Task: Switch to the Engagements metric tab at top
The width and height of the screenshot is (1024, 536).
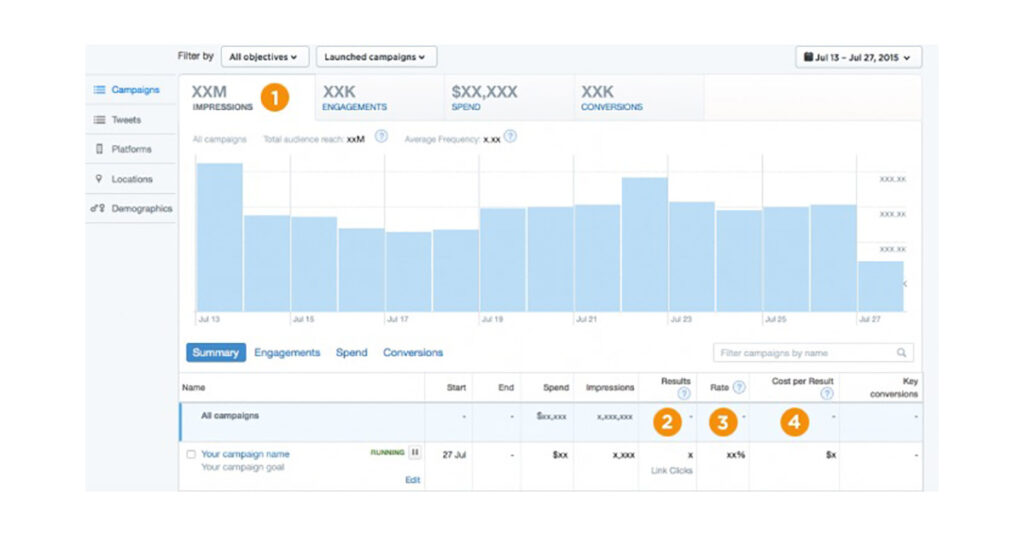Action: pyautogui.click(x=355, y=98)
